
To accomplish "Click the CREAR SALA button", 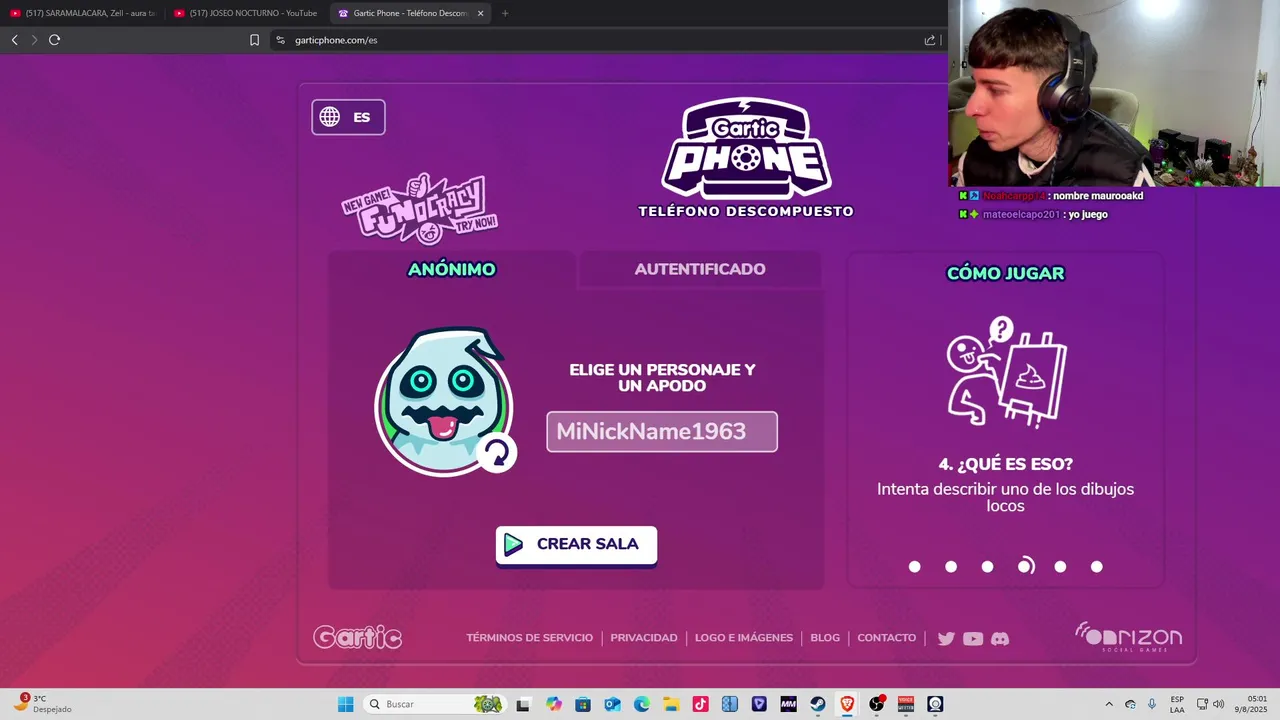I will pyautogui.click(x=576, y=545).
